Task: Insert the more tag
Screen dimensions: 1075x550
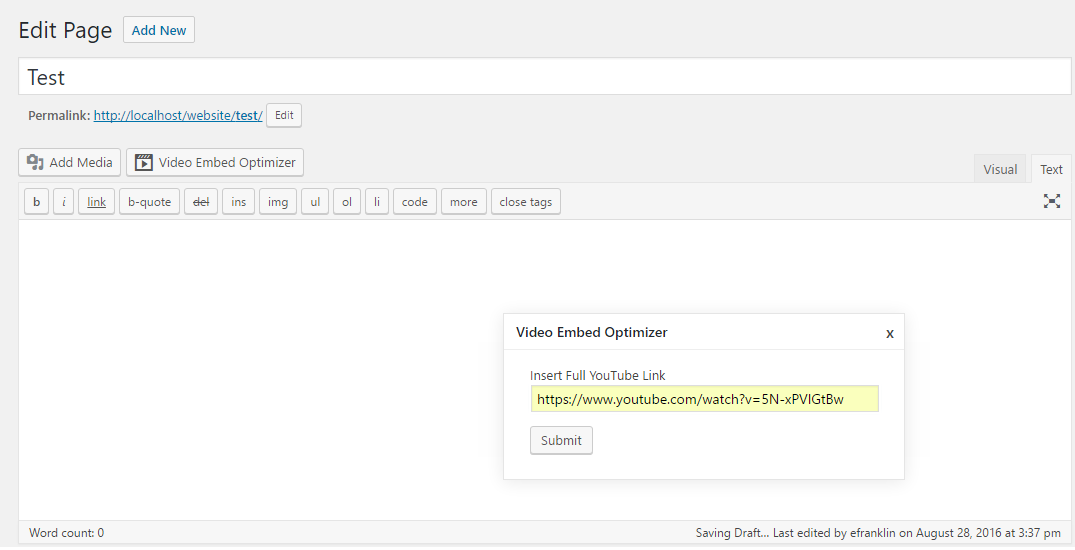Action: tap(463, 202)
